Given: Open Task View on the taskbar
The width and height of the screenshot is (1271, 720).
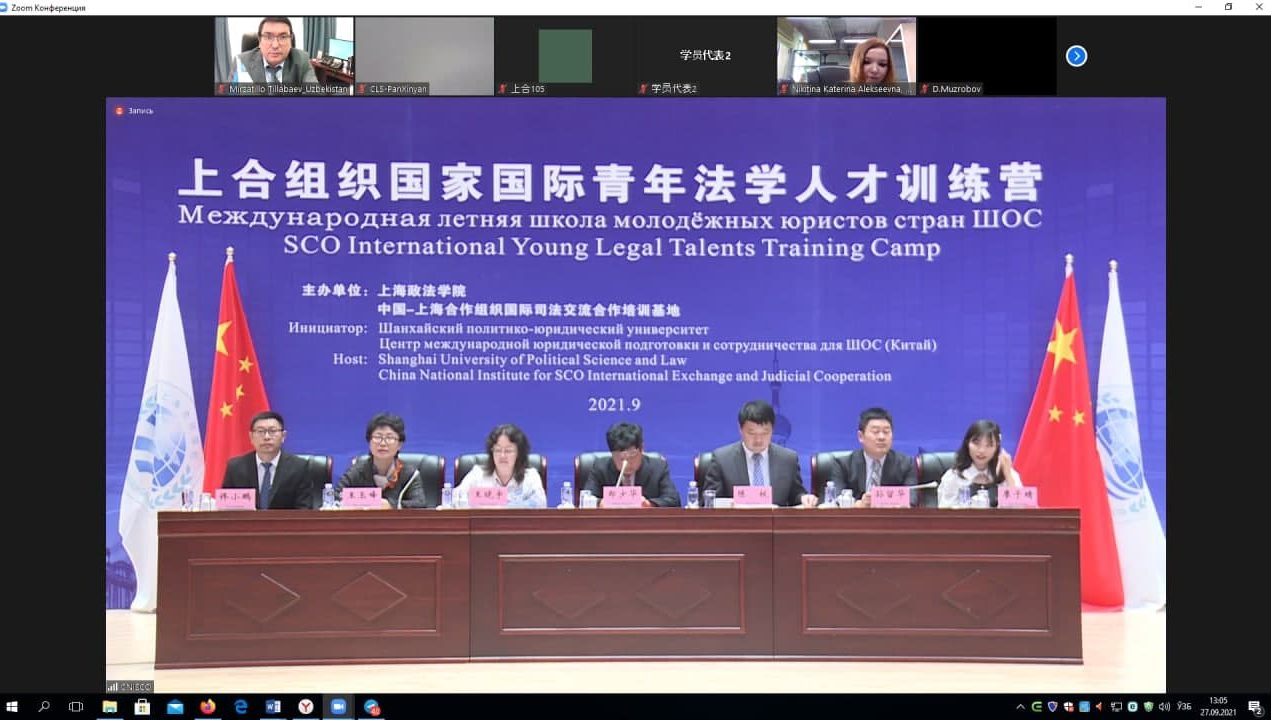Looking at the screenshot, I should 76,707.
